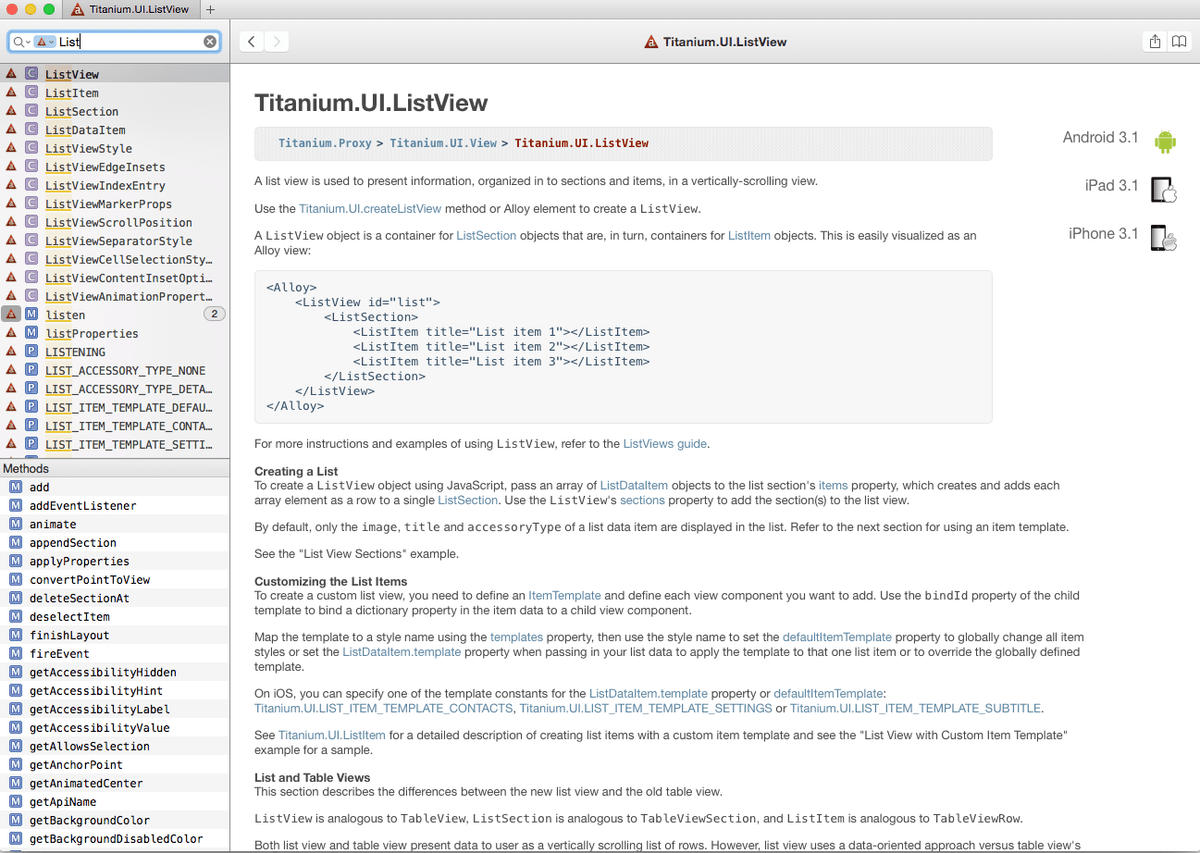Viewport: 1200px width, 853px height.
Task: Open Titanium.UI.LIST_ITEM_TEMPLATE_SUBTITLE link
Action: click(x=915, y=708)
